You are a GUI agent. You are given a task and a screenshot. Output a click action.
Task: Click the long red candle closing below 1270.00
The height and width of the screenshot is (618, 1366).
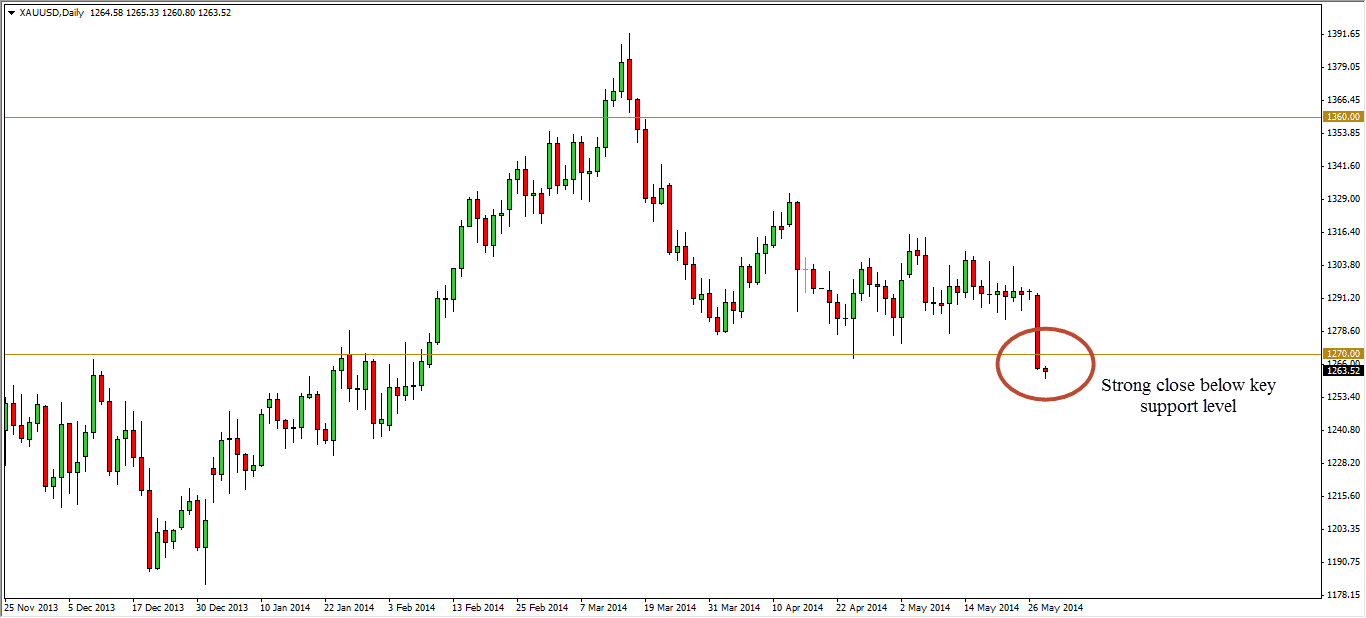pyautogui.click(x=1038, y=332)
